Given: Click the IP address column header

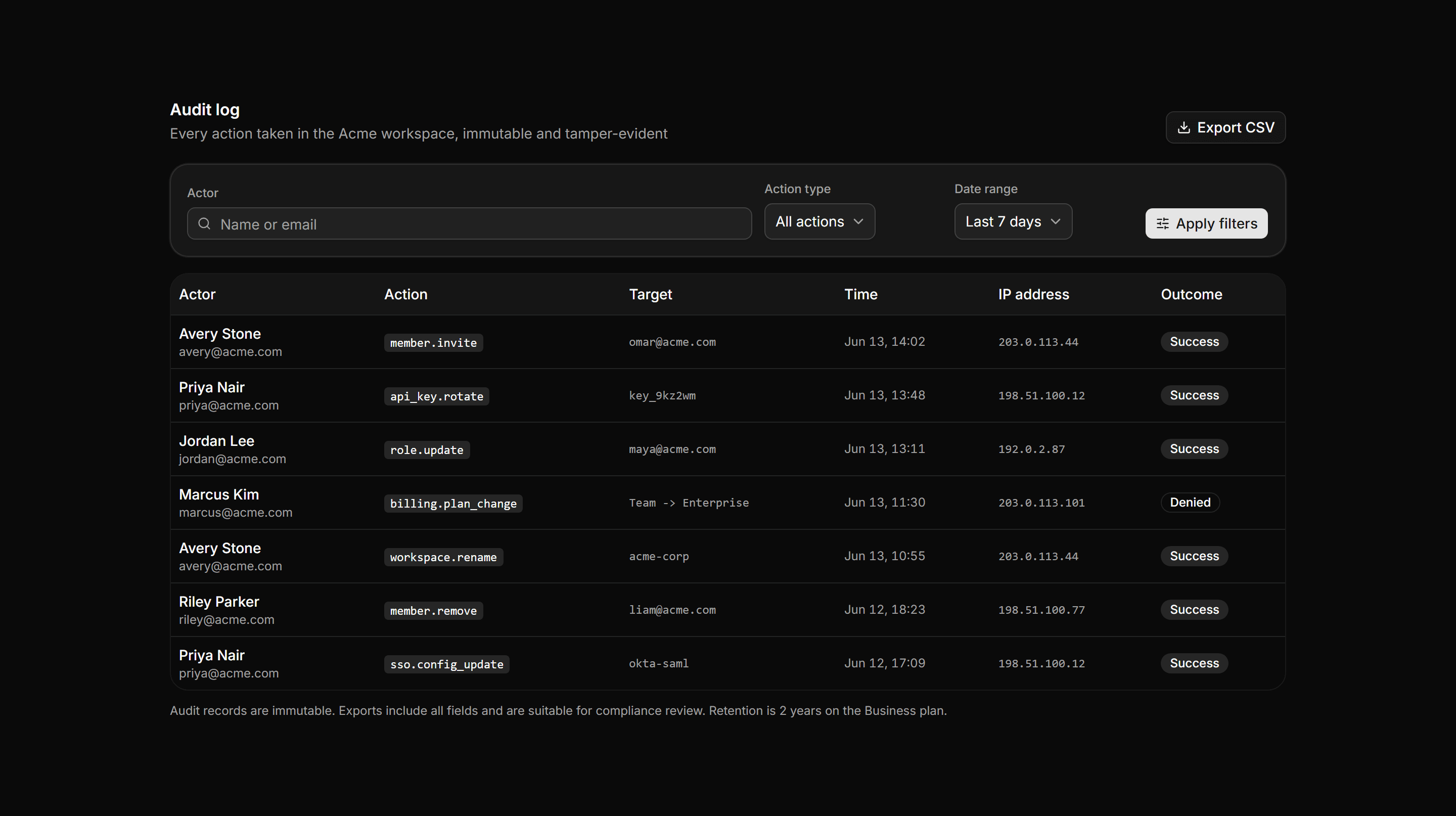Looking at the screenshot, I should (1033, 294).
